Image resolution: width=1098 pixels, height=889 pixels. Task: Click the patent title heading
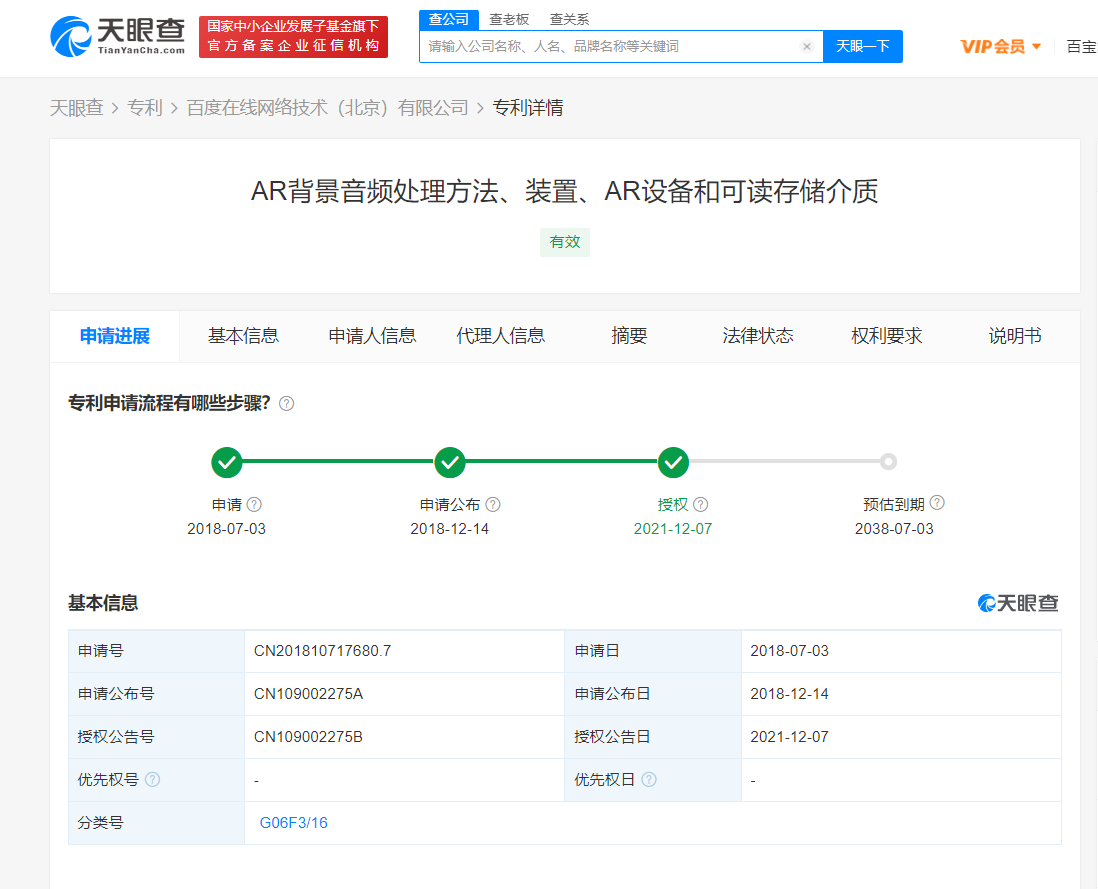tap(564, 192)
